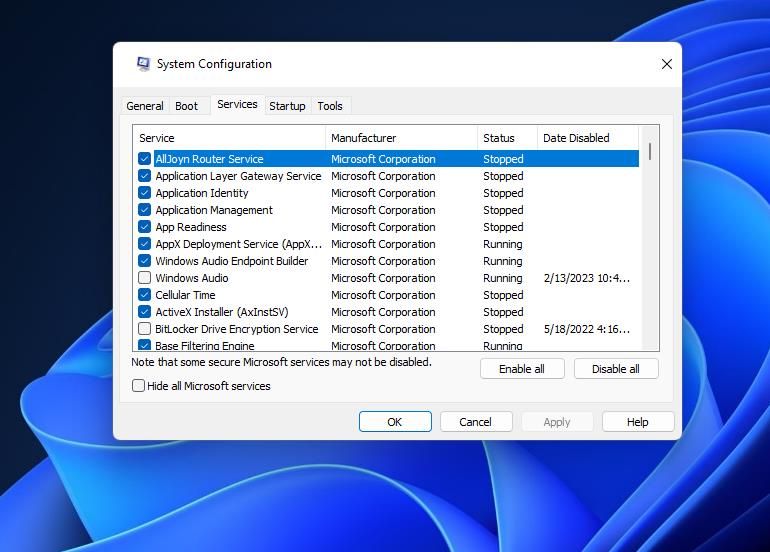Click the Apply button
This screenshot has width=770, height=552.
click(x=557, y=422)
